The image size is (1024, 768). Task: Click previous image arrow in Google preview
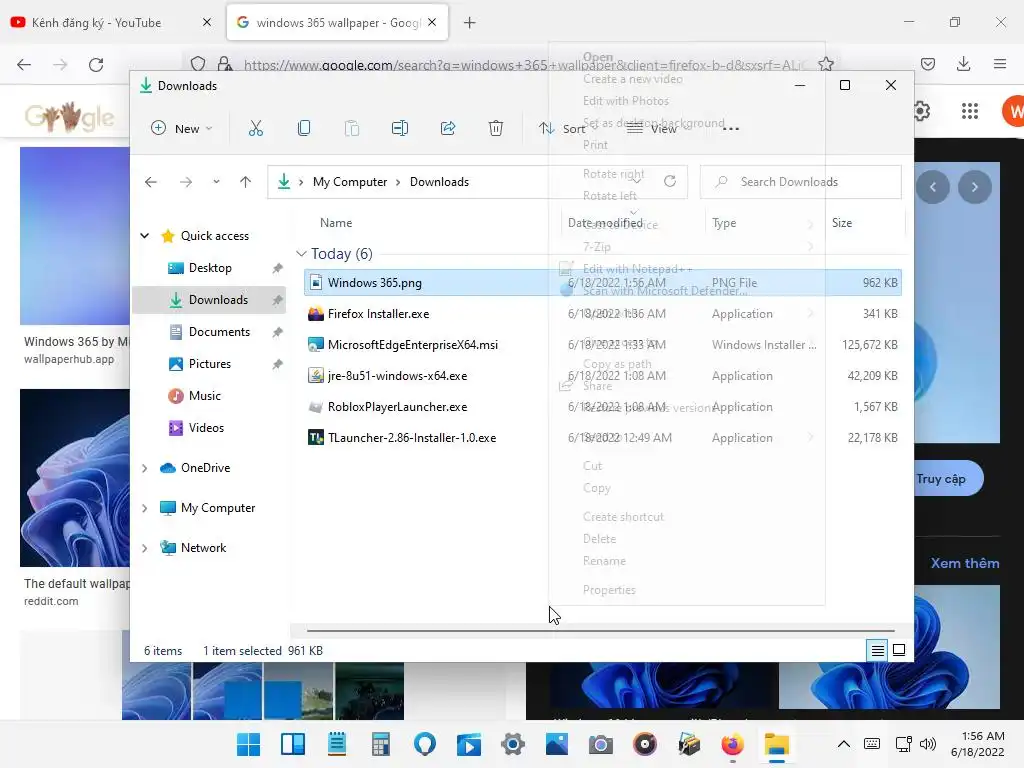point(933,187)
